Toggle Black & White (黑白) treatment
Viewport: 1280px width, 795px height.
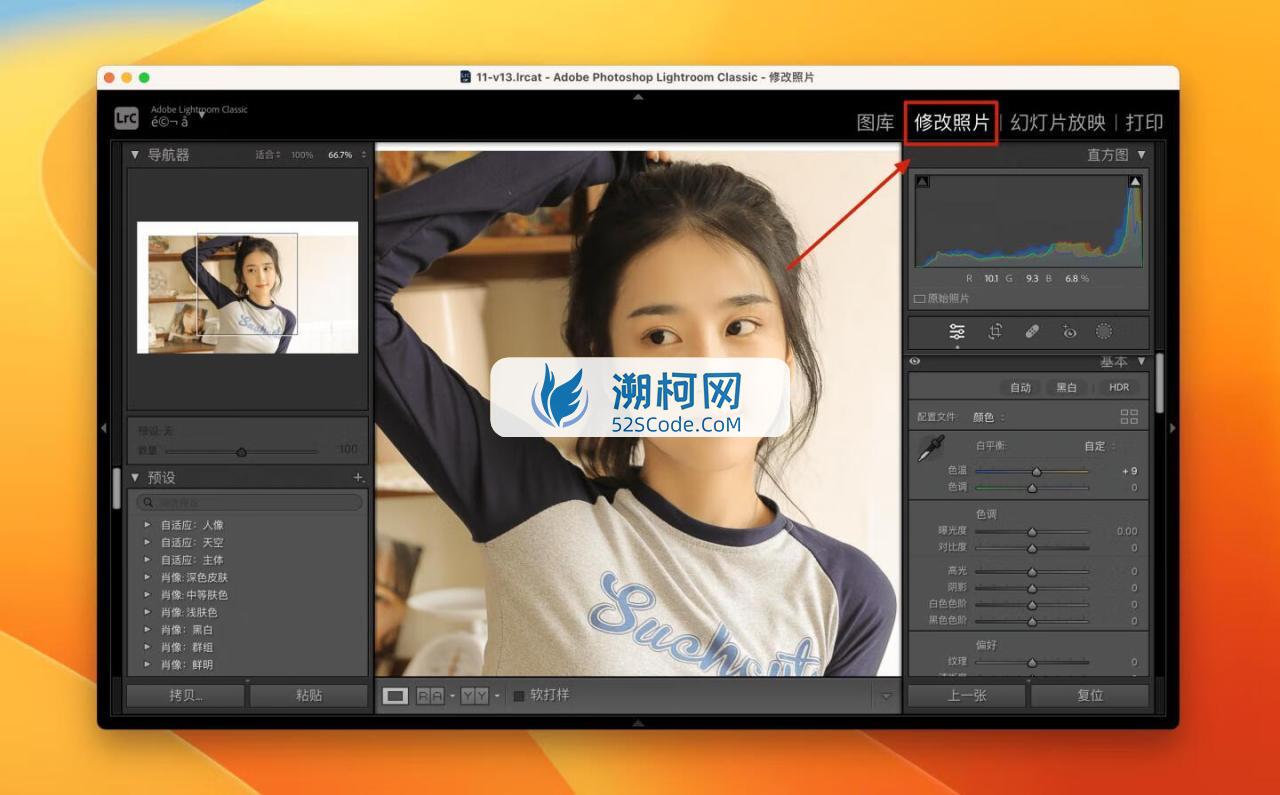point(1067,387)
